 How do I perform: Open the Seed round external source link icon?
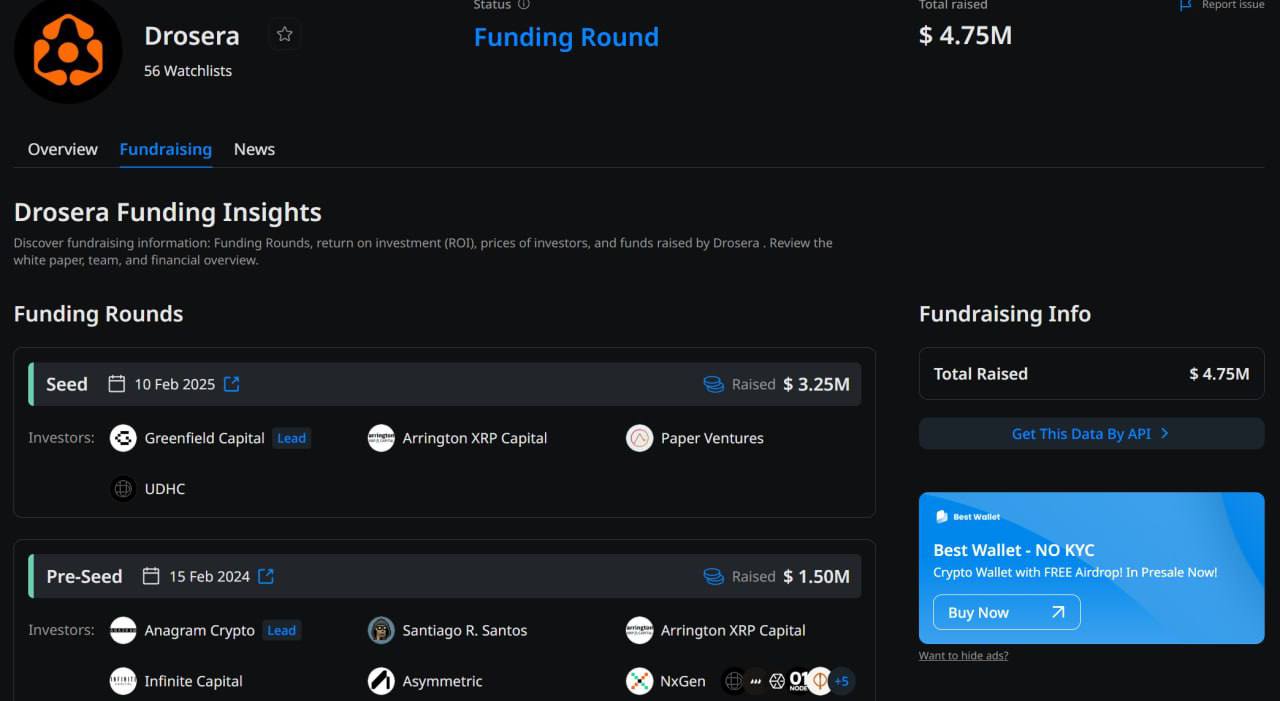[x=231, y=384]
